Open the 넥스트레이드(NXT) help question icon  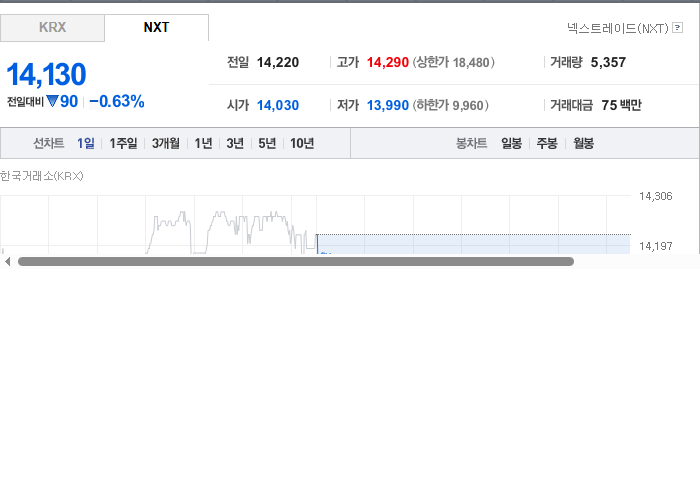pos(677,28)
